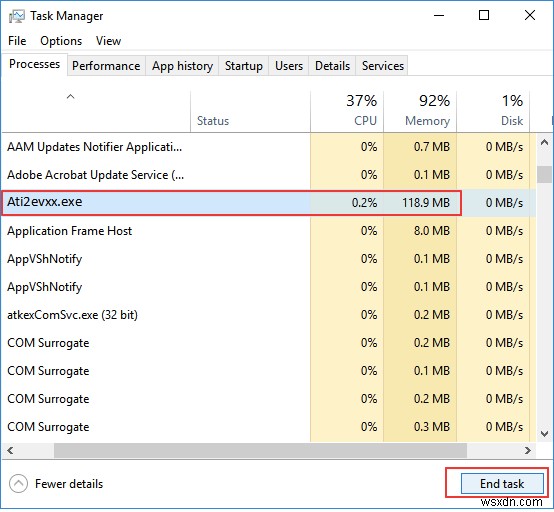Image resolution: width=554 pixels, height=512 pixels.
Task: Go to the Users tab
Action: 289,66
